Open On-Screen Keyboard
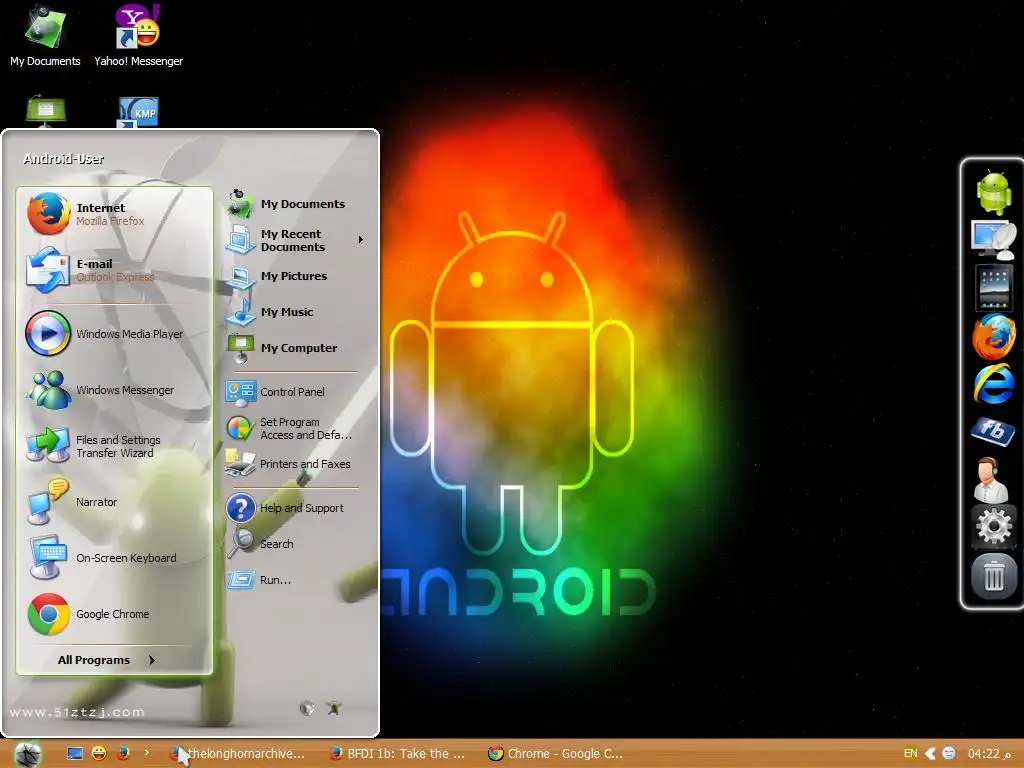This screenshot has height=768, width=1024. pyautogui.click(x=114, y=558)
